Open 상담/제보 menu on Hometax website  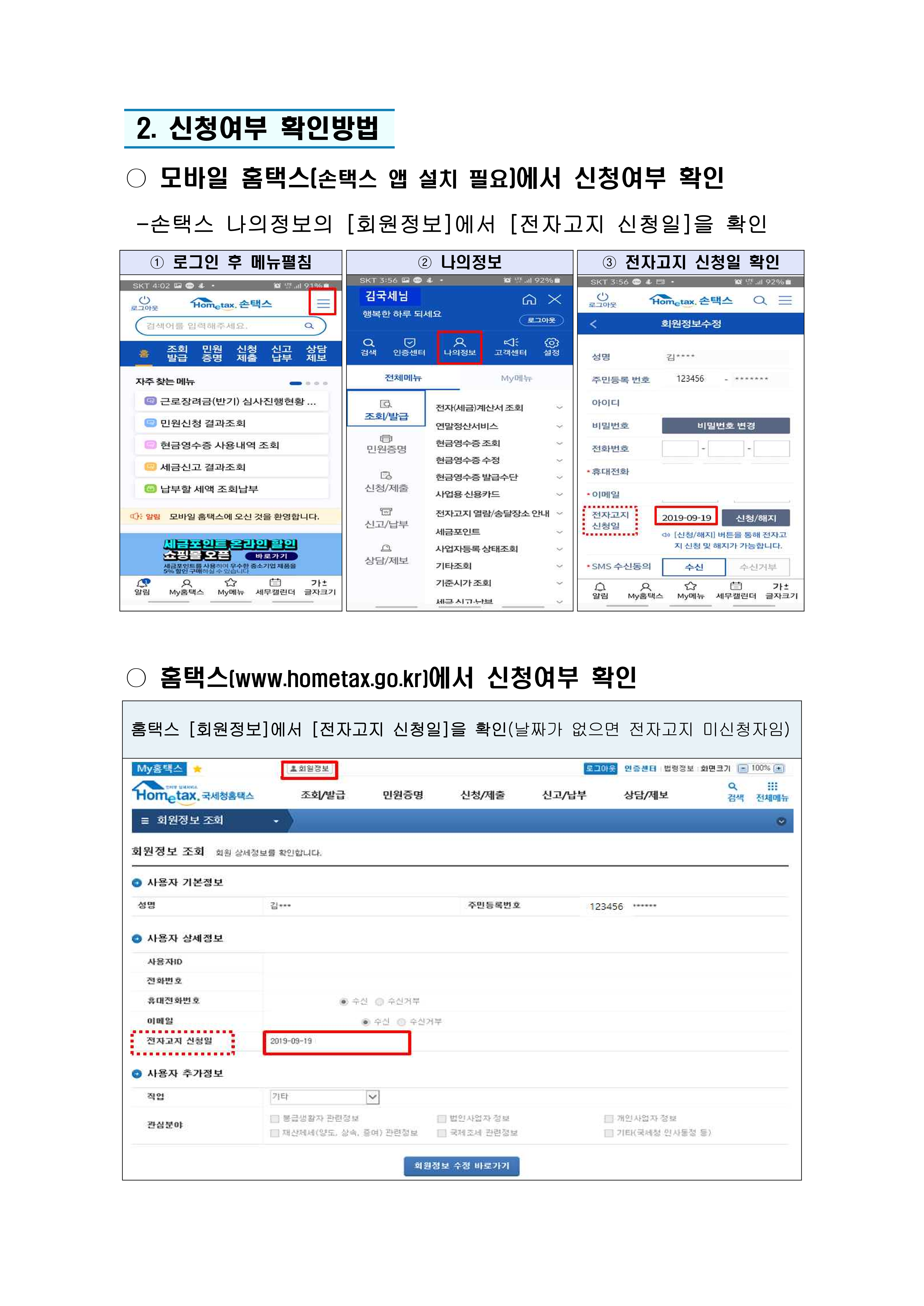[x=646, y=795]
